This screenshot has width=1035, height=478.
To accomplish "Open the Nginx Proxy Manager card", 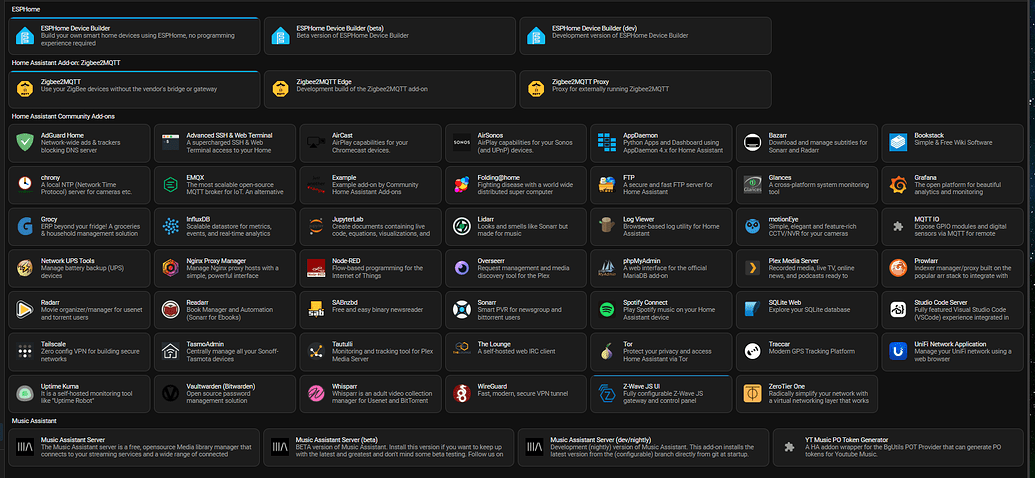I will [224, 268].
